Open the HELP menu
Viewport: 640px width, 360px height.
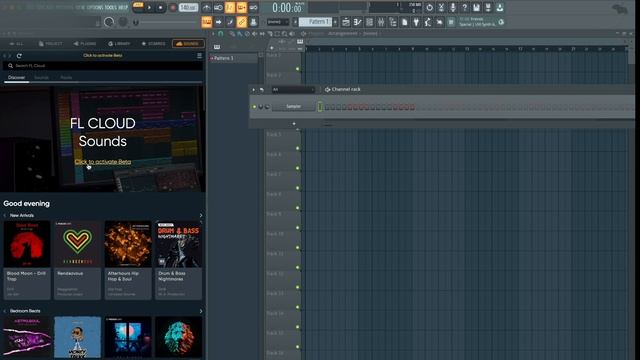click(123, 7)
